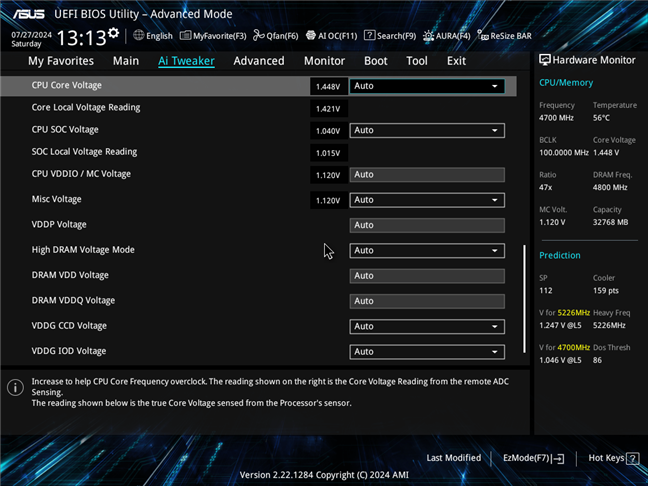Click VDDP Voltage Auto field
The image size is (648, 486).
click(427, 225)
